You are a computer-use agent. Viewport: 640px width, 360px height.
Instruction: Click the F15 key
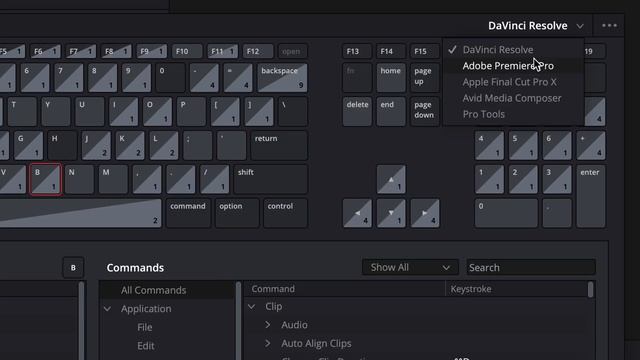tap(425, 51)
